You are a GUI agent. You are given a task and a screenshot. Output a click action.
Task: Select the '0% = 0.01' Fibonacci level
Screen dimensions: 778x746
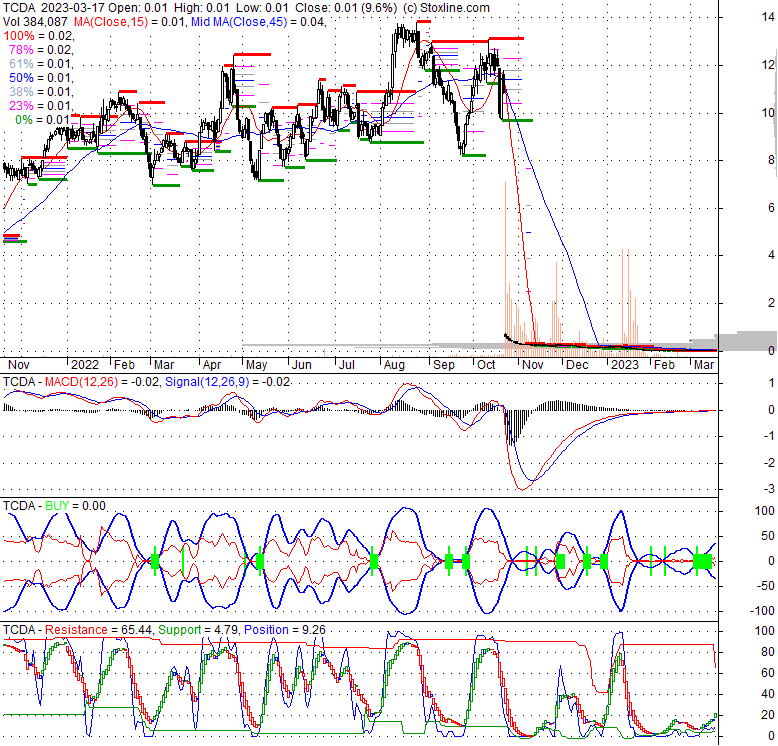tap(43, 120)
